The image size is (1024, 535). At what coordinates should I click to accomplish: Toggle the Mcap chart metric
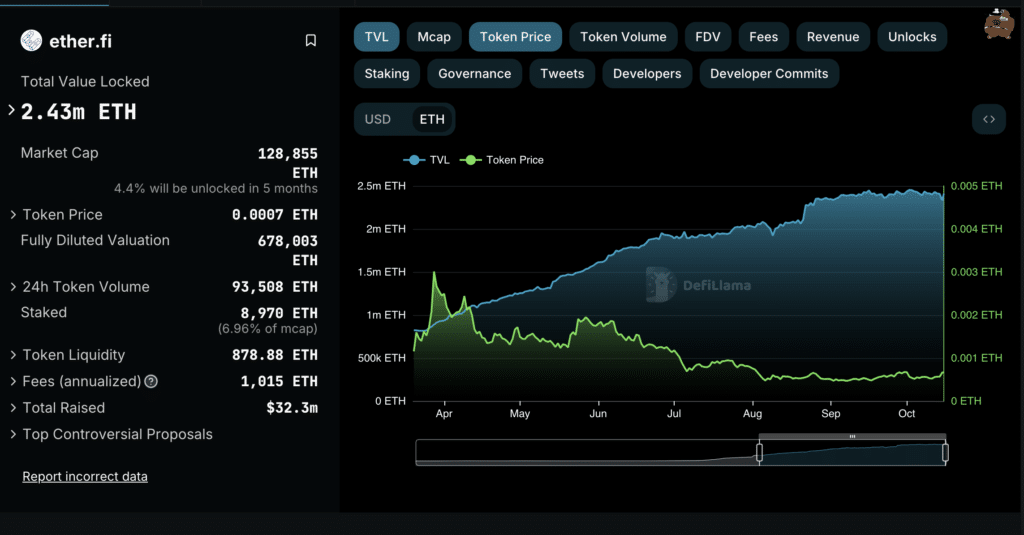pos(434,37)
